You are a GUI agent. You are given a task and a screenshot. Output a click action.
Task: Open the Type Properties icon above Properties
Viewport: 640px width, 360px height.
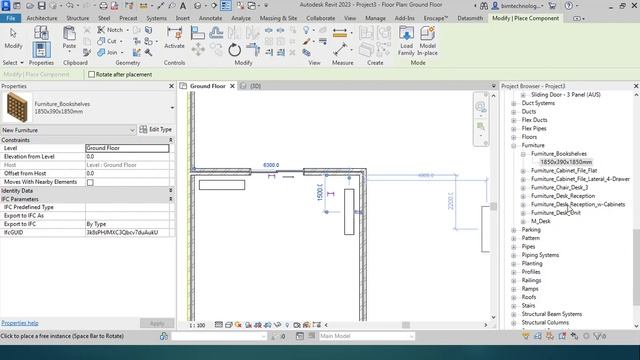(x=41, y=32)
